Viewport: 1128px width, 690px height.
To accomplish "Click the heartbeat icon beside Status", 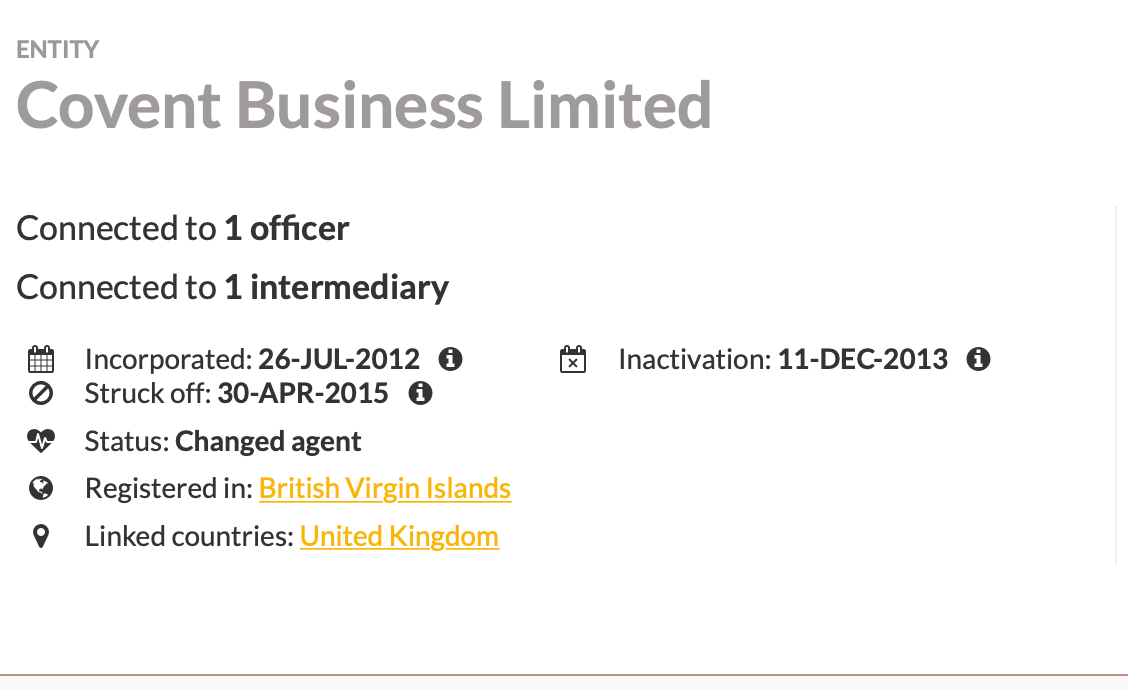I will click(x=41, y=441).
